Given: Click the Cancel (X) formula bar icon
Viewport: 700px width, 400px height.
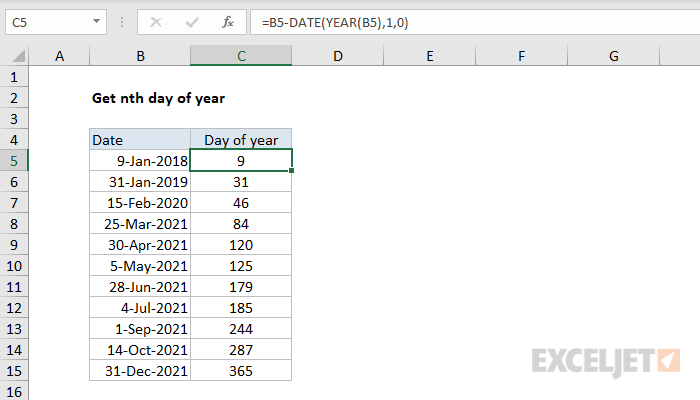Looking at the screenshot, I should pos(156,22).
